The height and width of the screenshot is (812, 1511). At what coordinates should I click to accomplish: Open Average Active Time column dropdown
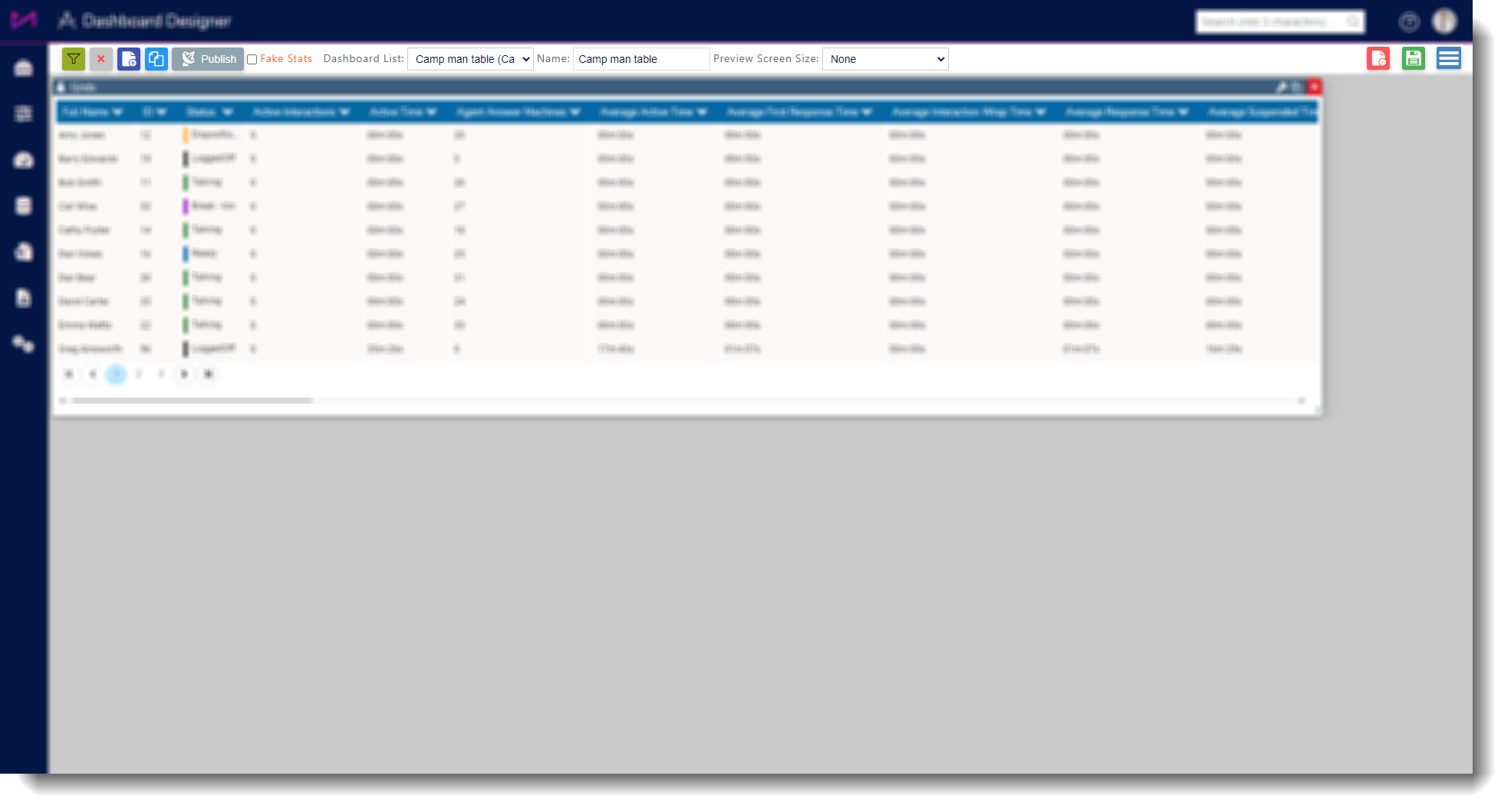pyautogui.click(x=702, y=112)
